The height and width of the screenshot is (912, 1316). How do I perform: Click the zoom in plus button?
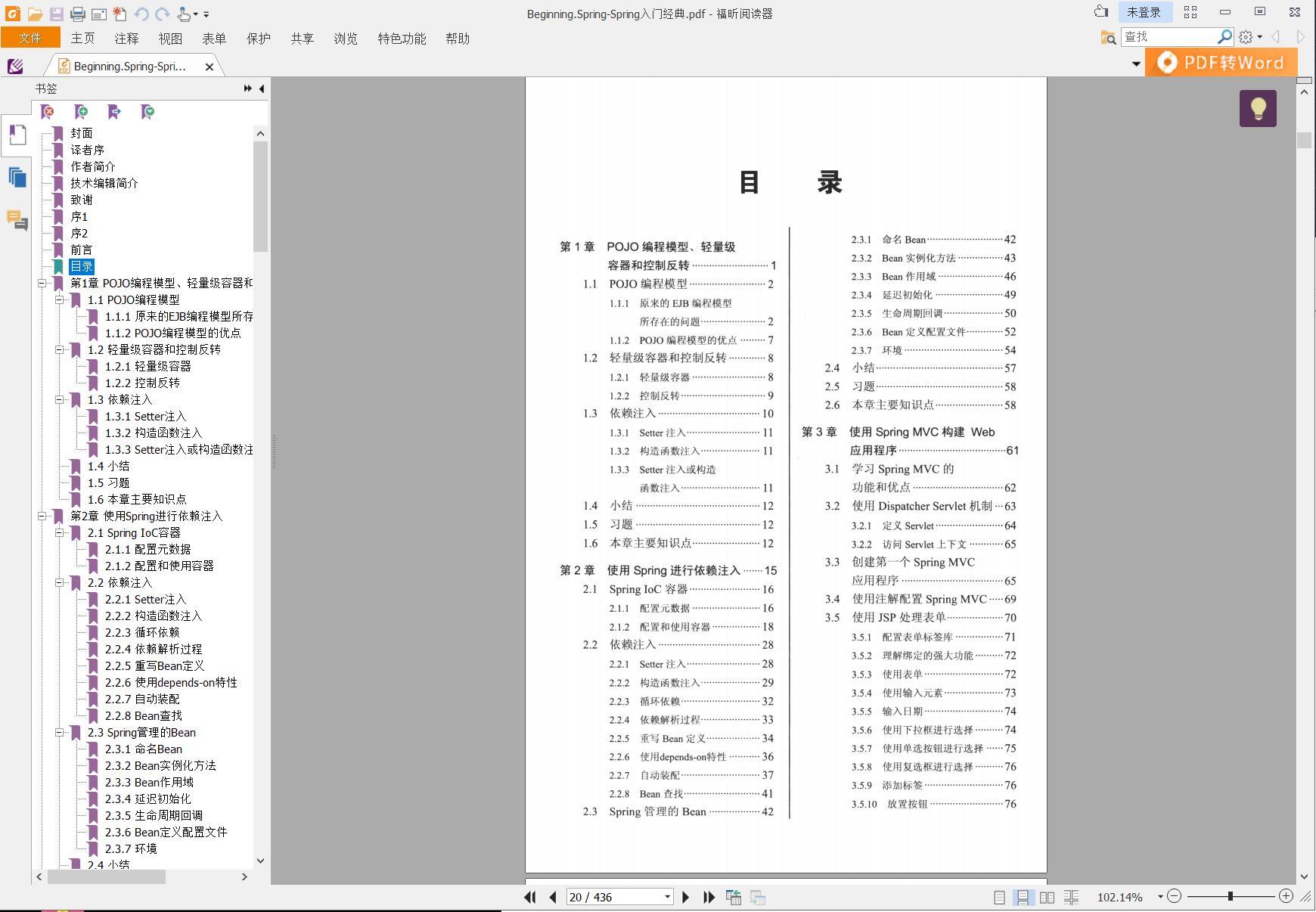pyautogui.click(x=1286, y=896)
